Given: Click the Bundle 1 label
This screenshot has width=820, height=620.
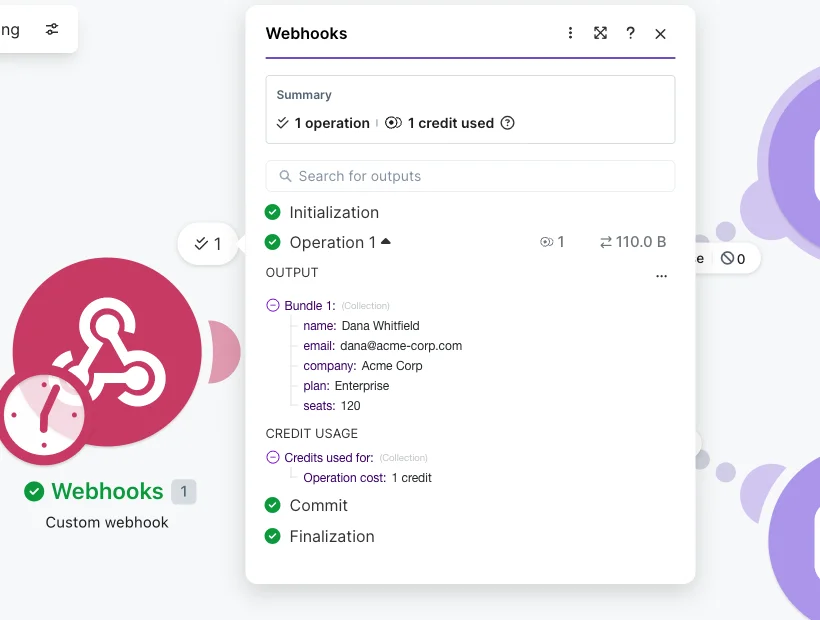Looking at the screenshot, I should point(310,305).
